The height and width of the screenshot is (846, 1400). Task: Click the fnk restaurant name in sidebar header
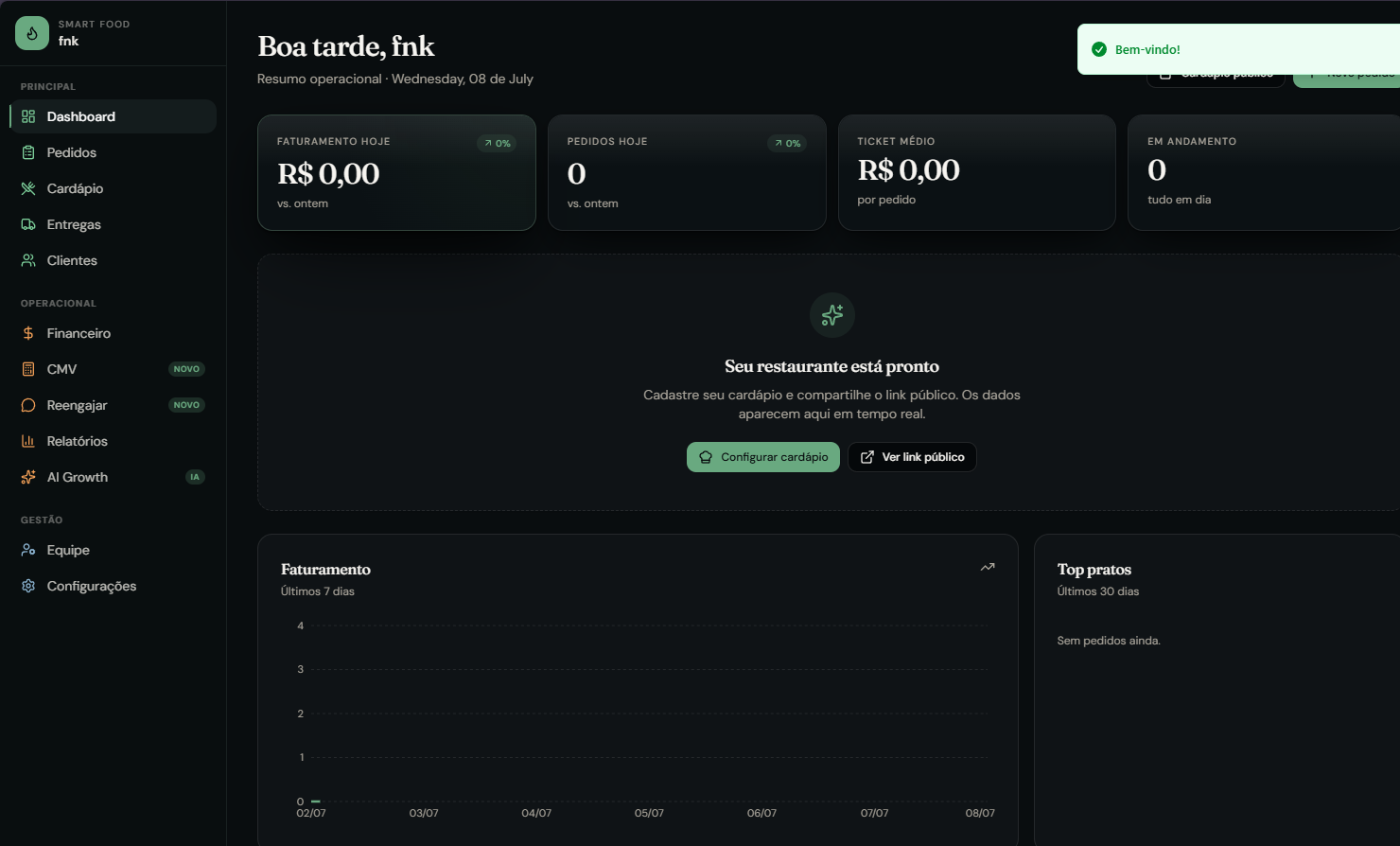(x=68, y=41)
